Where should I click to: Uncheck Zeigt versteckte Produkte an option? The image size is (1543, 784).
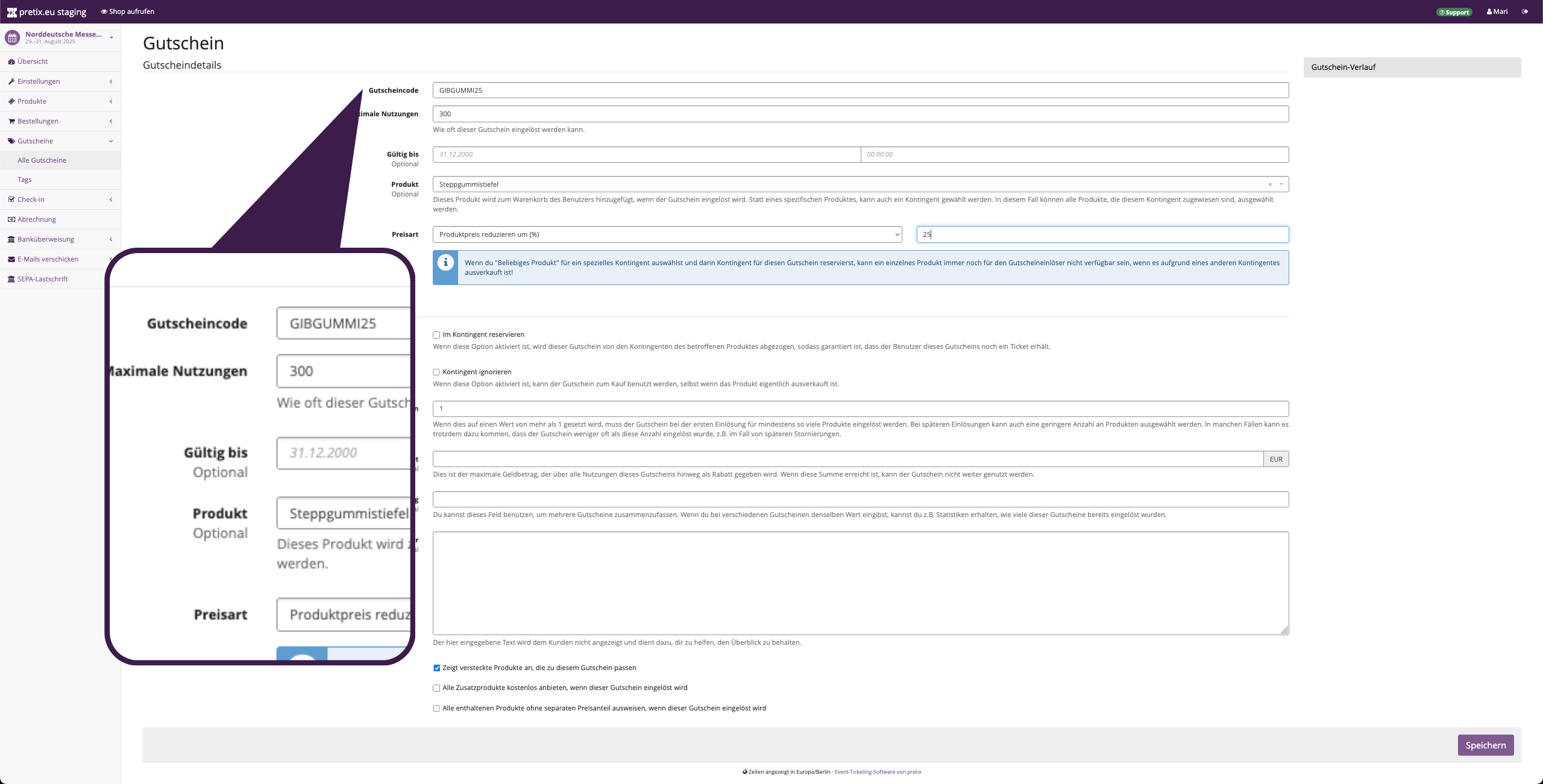(x=436, y=668)
